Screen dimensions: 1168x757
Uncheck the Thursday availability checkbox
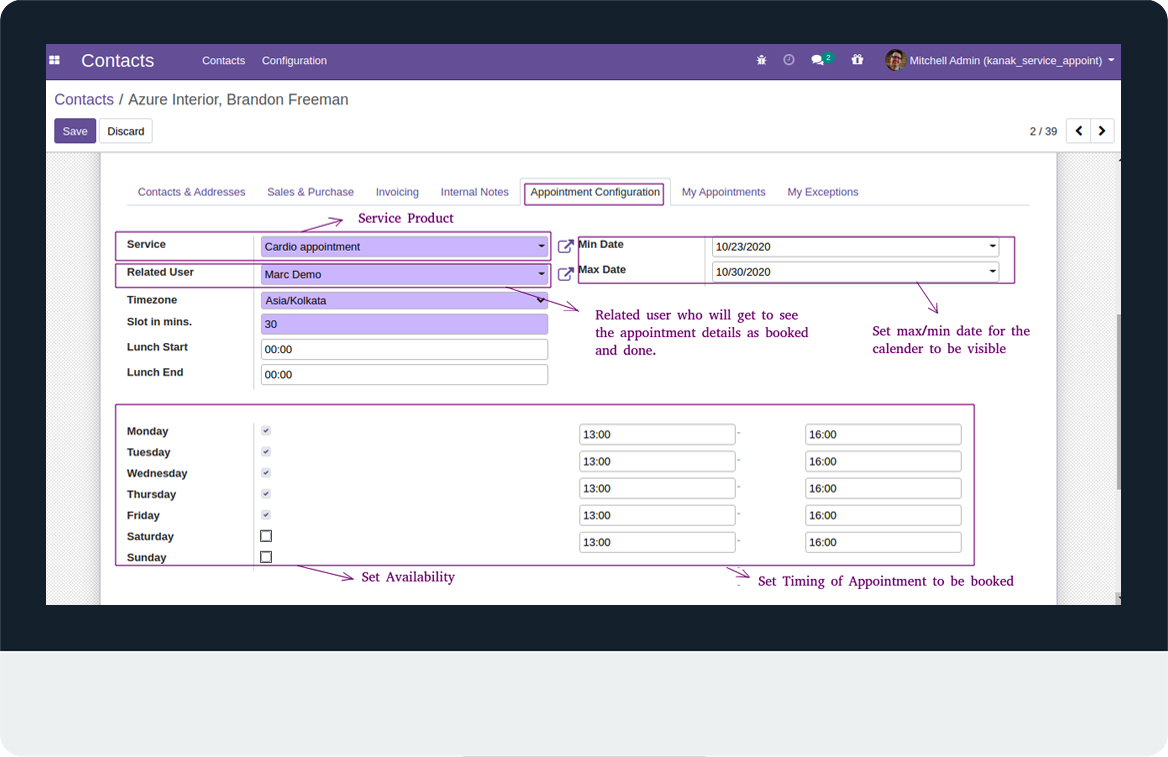click(x=266, y=493)
